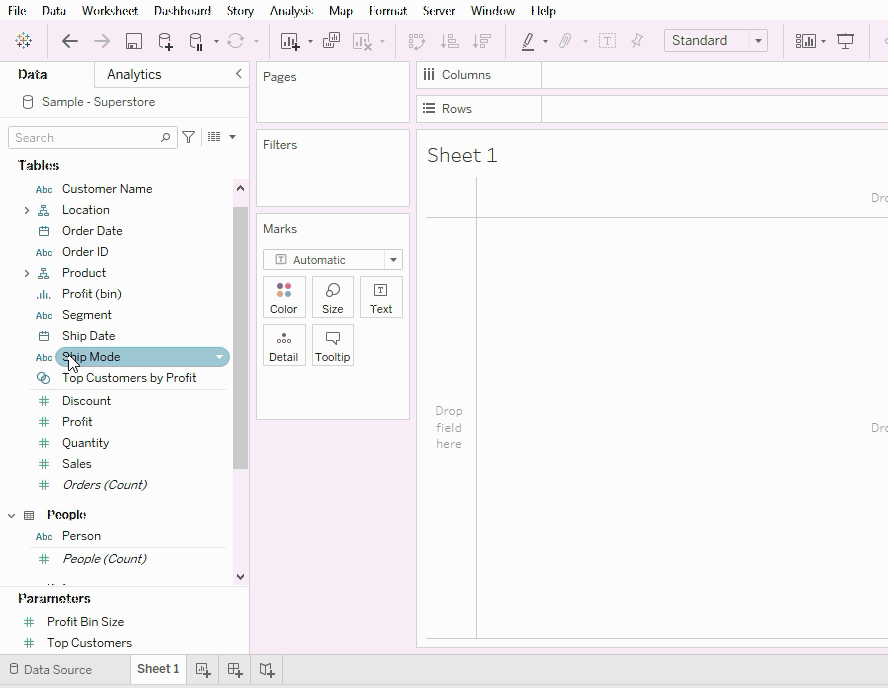Select the Profit (bin) field

pyautogui.click(x=92, y=294)
